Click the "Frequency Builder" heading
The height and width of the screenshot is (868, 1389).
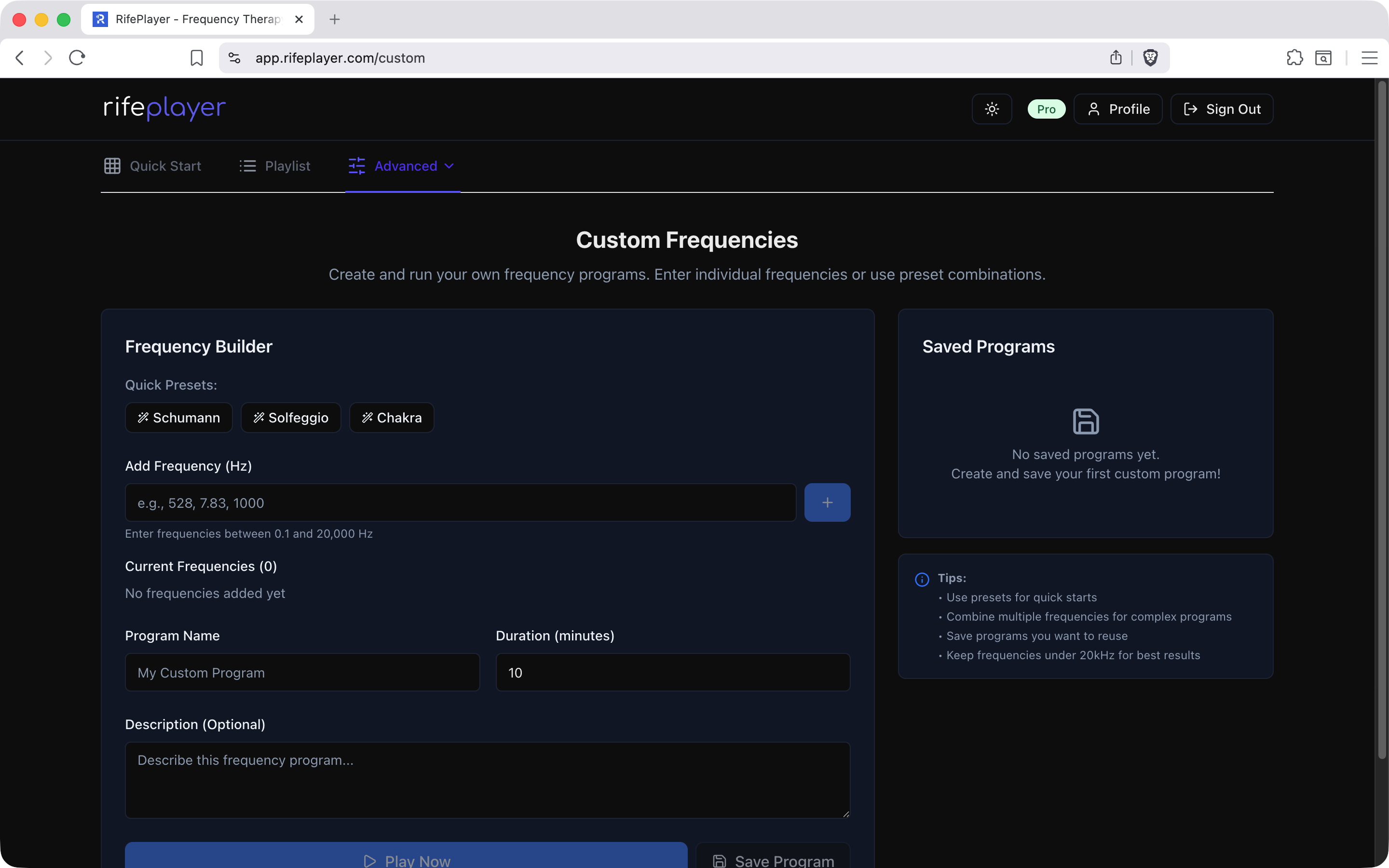[x=199, y=346]
